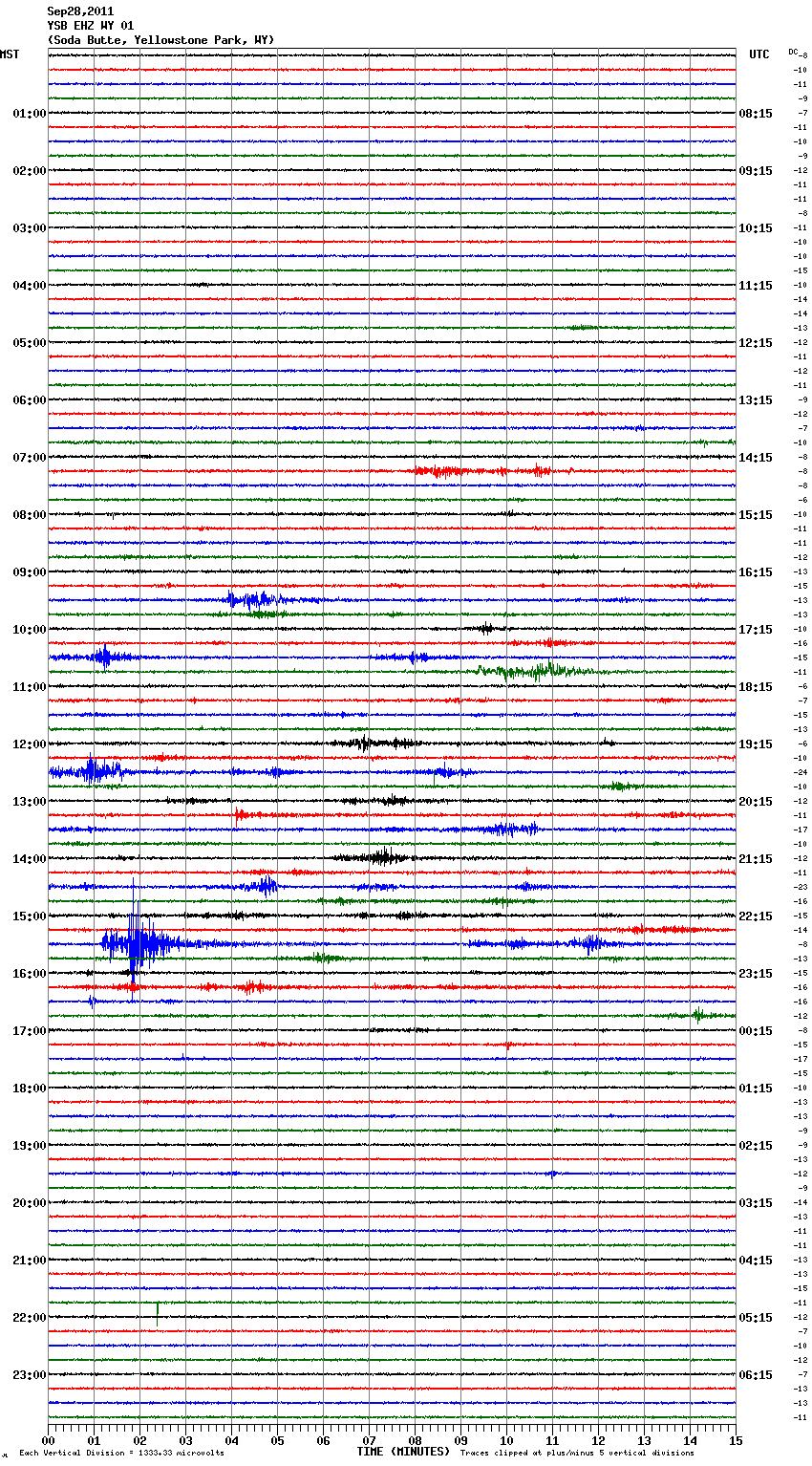Select the 13:00 MST time label
The image size is (812, 1466).
30,802
